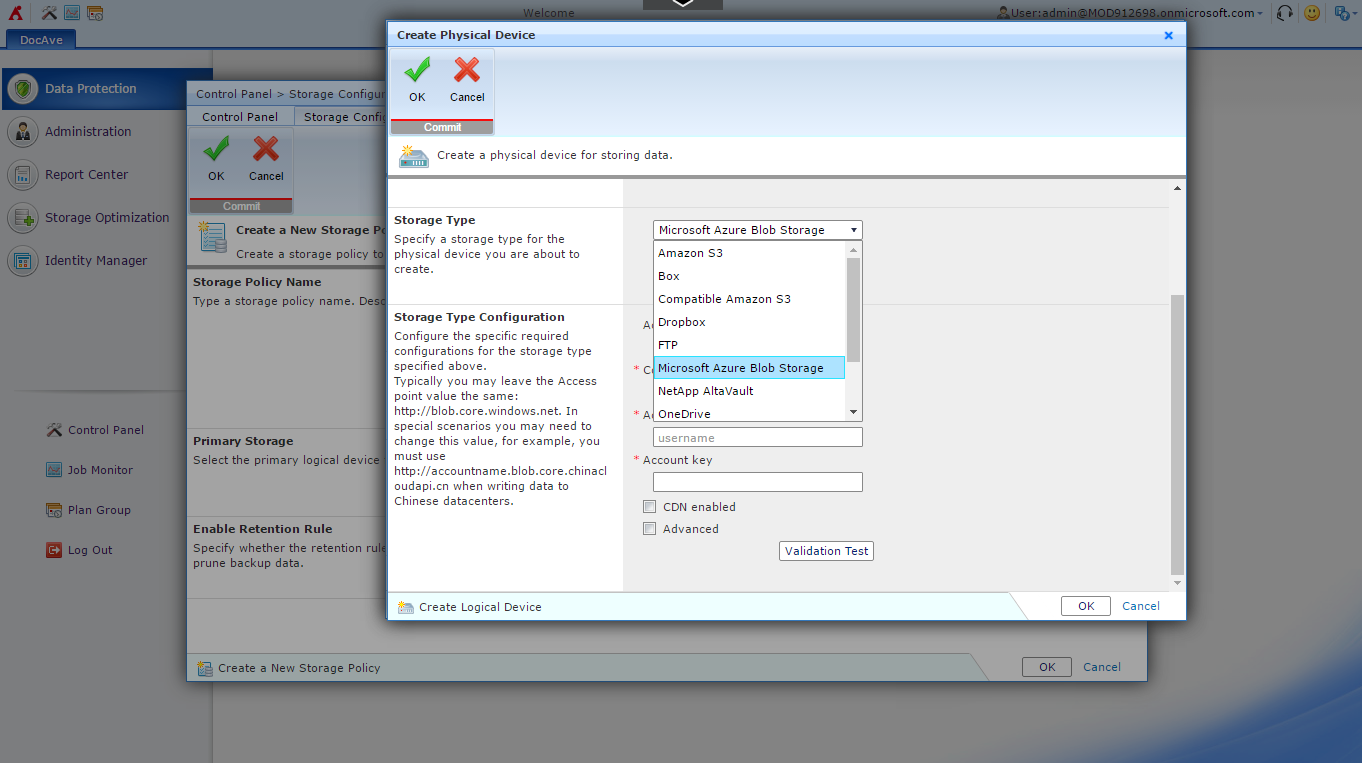This screenshot has height=763, width=1362.
Task: Choose FTP from the storage type list
Action: click(749, 345)
